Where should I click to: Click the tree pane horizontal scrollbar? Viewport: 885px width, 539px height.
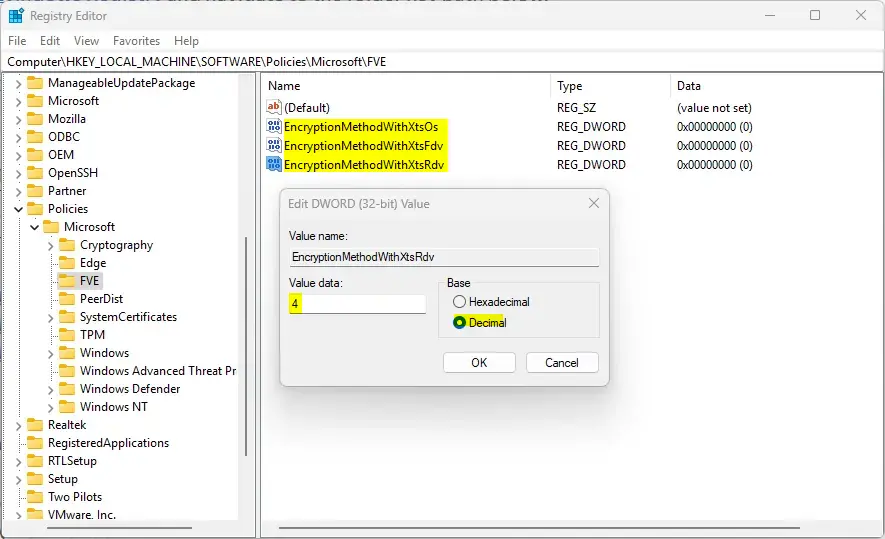pyautogui.click(x=120, y=528)
